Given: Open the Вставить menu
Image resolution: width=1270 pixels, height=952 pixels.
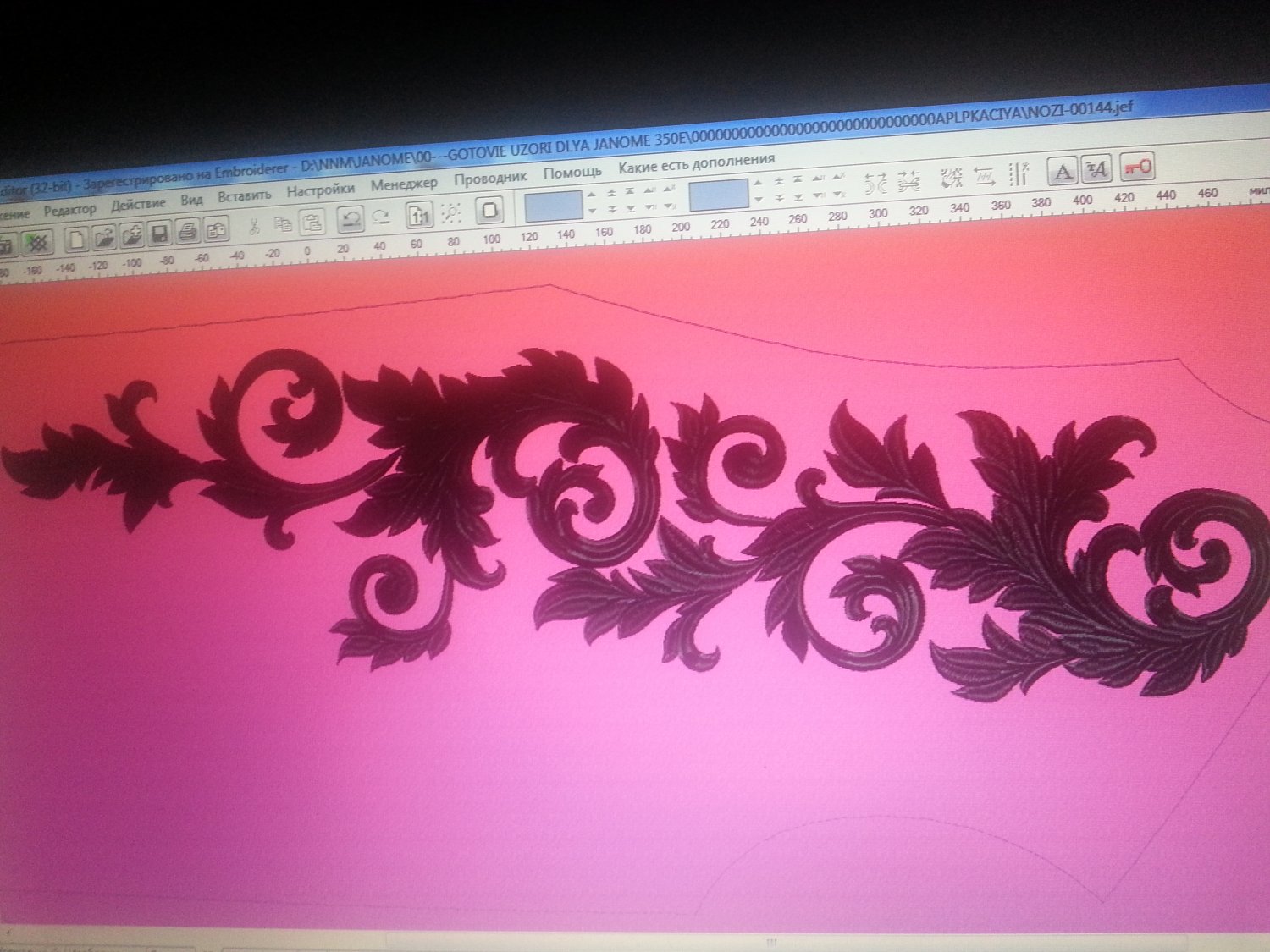Looking at the screenshot, I should (x=244, y=196).
